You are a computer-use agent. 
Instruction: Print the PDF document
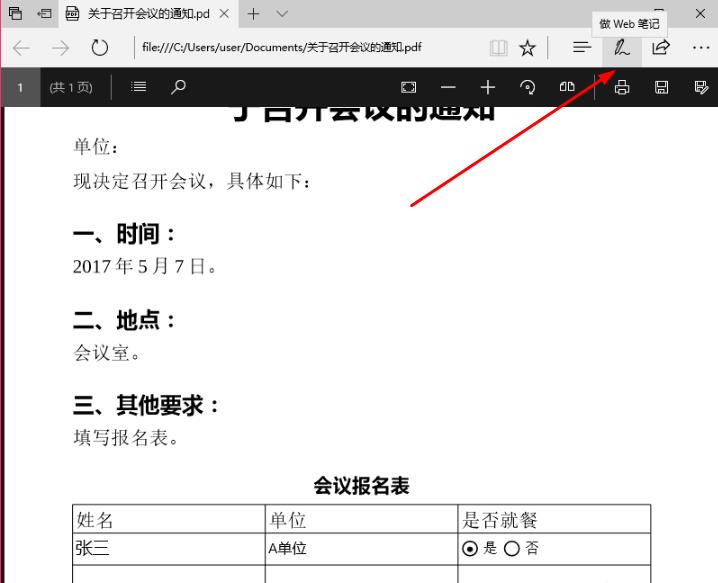click(x=622, y=87)
